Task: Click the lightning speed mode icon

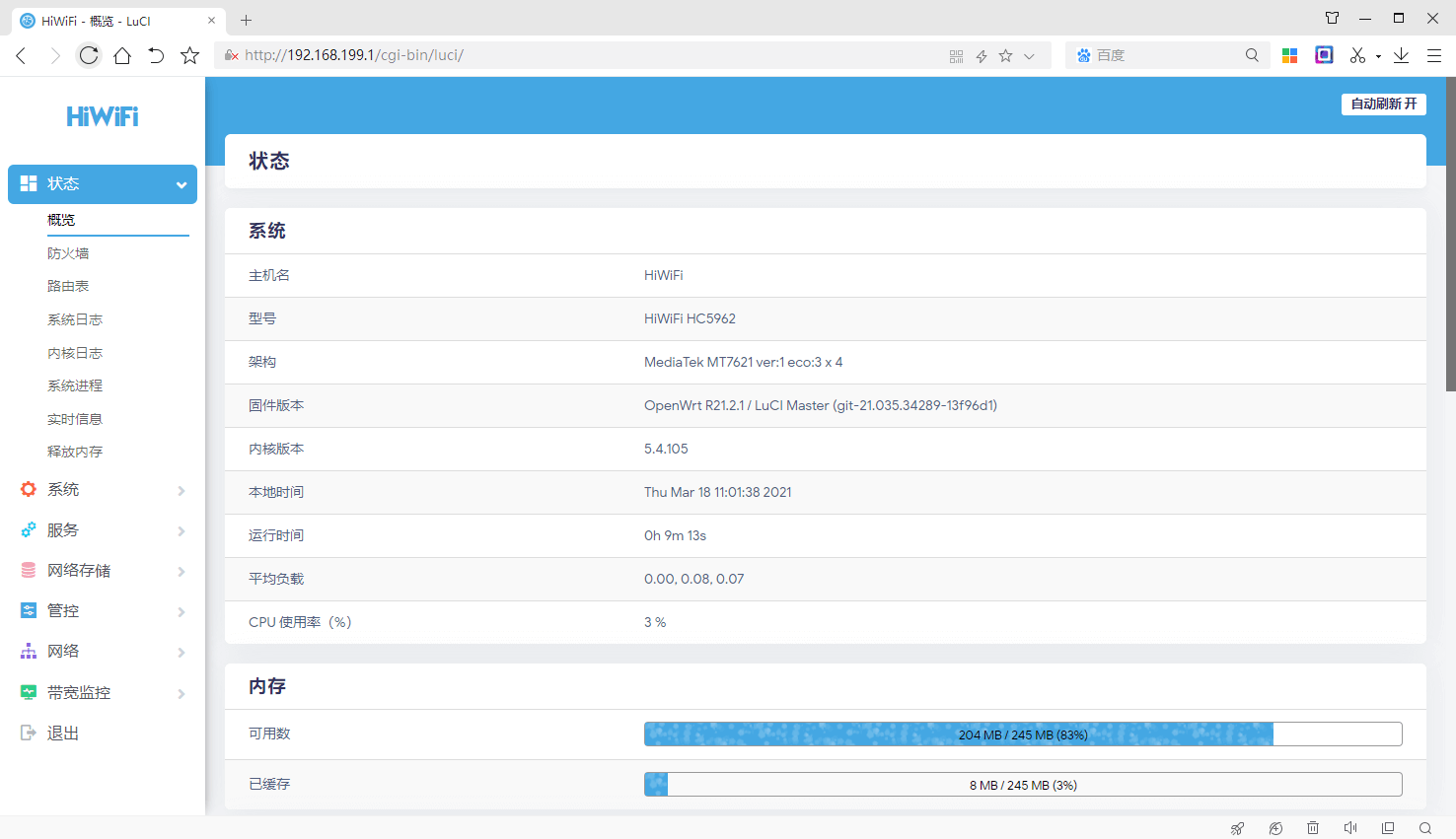Action: [x=982, y=56]
